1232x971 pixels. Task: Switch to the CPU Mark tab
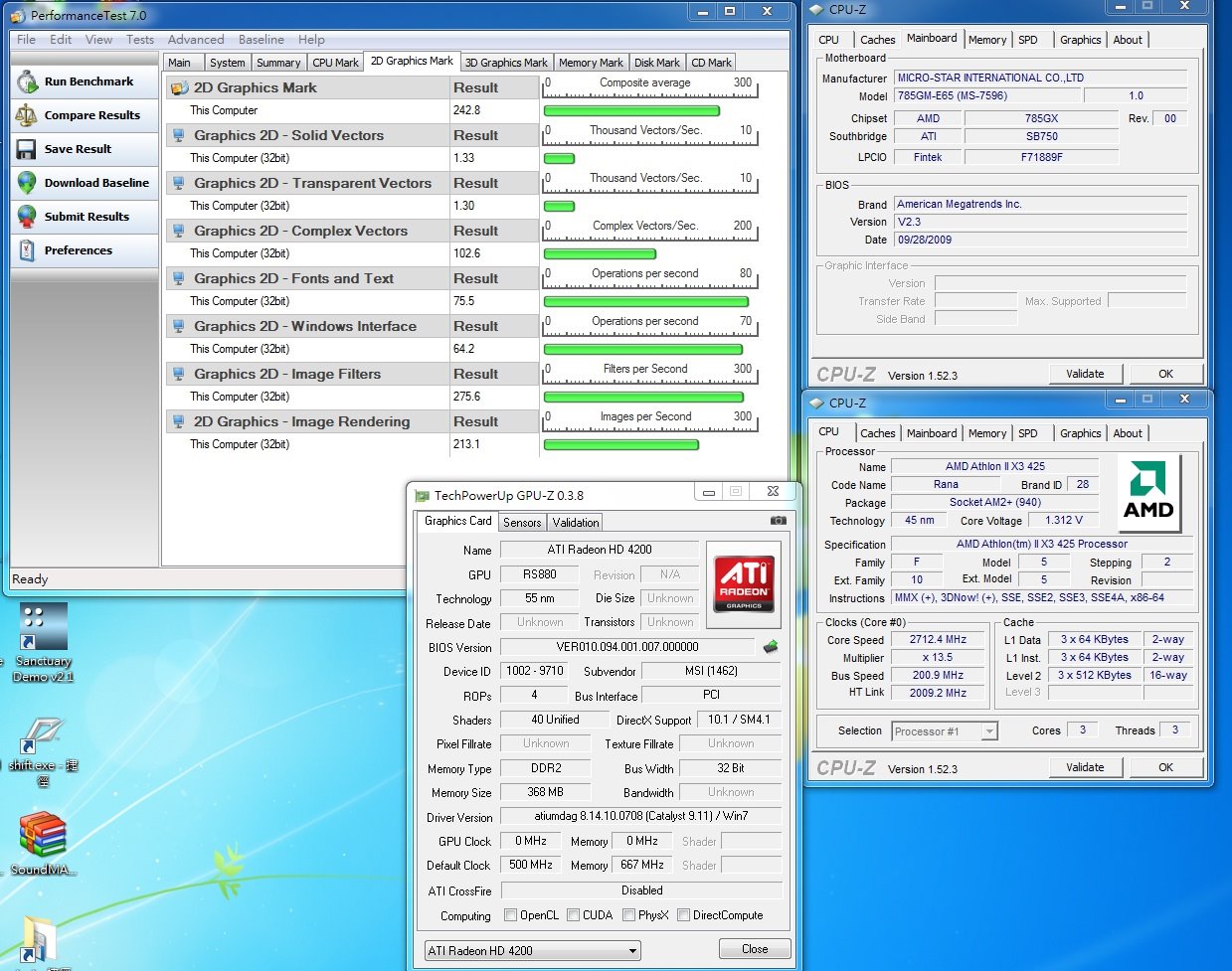click(x=335, y=63)
